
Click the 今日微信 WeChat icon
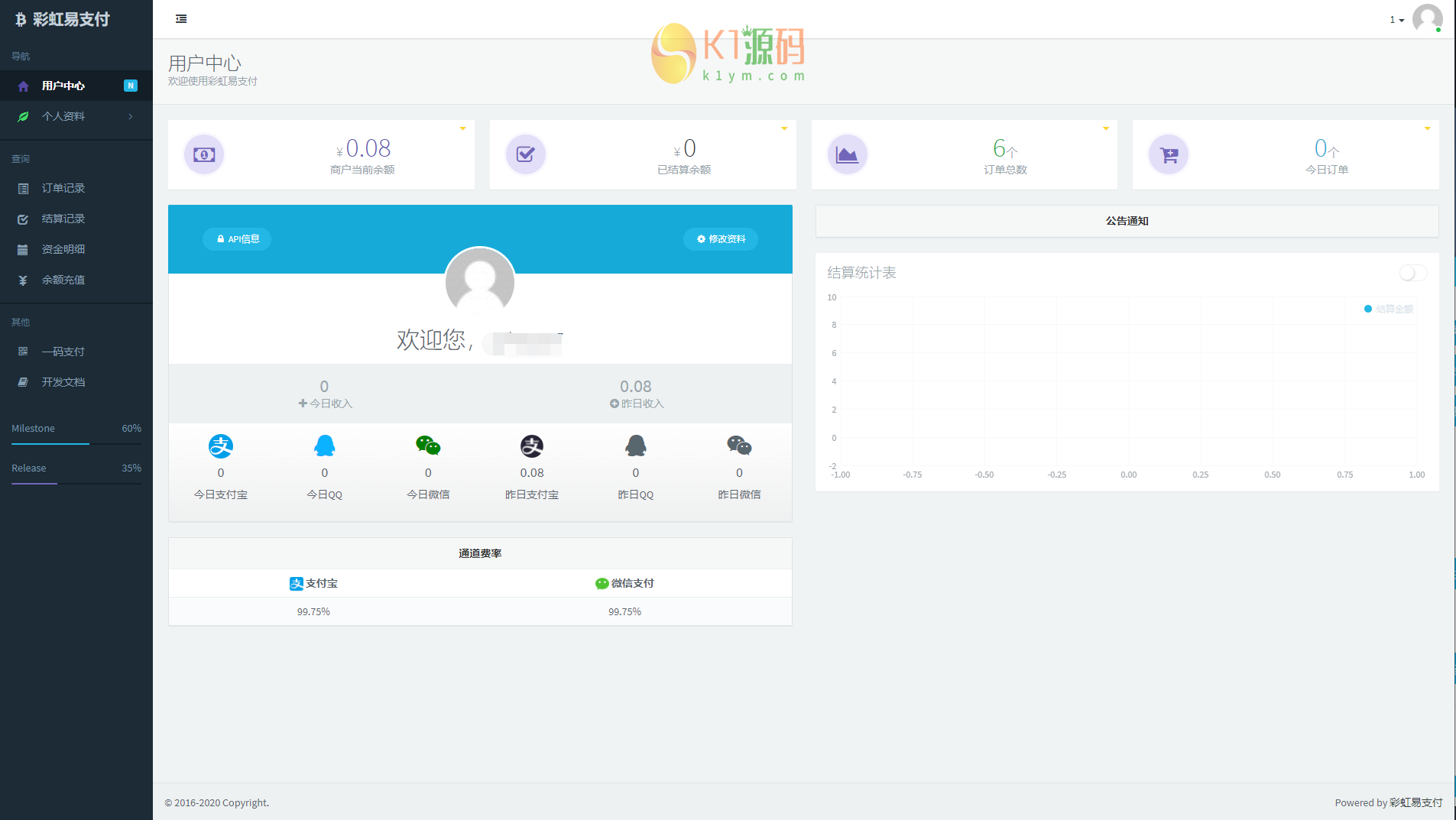[x=428, y=446]
